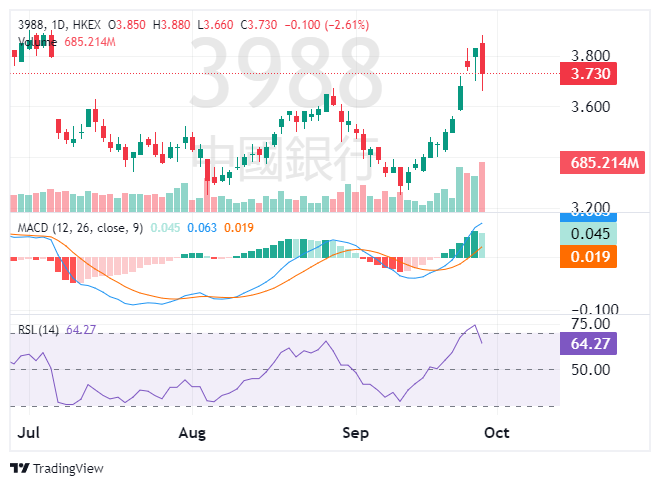The height and width of the screenshot is (486, 660).
Task: Click the 3.200 price scale tick
Action: point(590,210)
